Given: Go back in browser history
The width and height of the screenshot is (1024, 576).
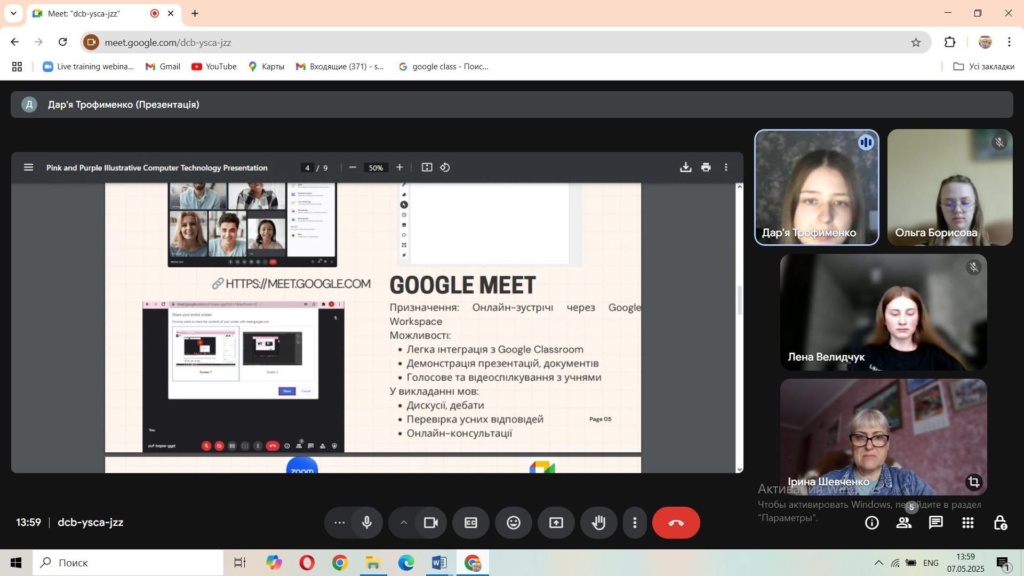Looking at the screenshot, I should click(14, 42).
